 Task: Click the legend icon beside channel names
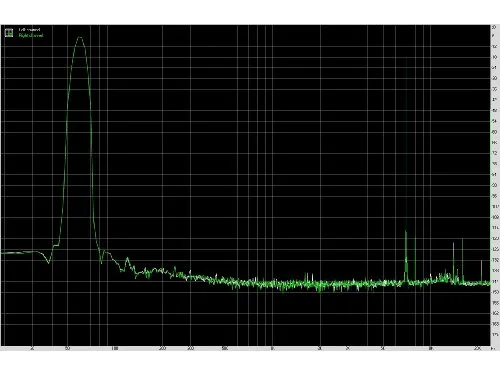coord(9,32)
